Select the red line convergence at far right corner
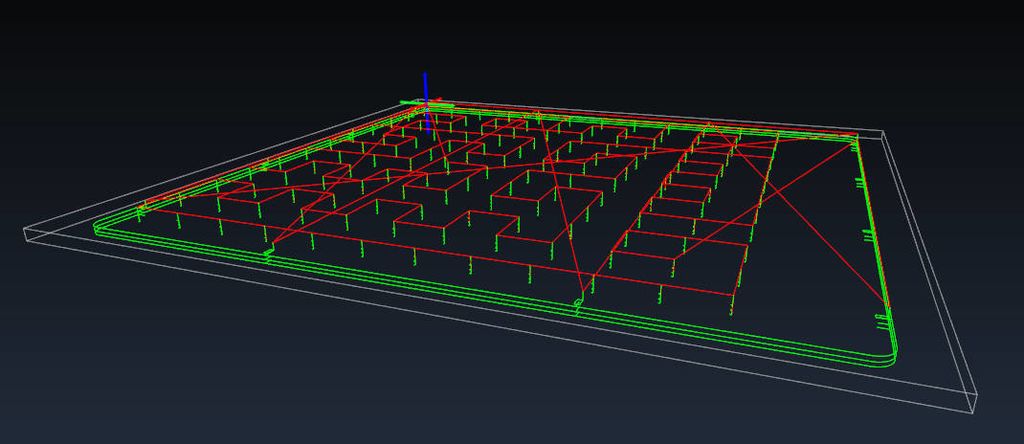Image resolution: width=1024 pixels, height=444 pixels. [x=853, y=138]
